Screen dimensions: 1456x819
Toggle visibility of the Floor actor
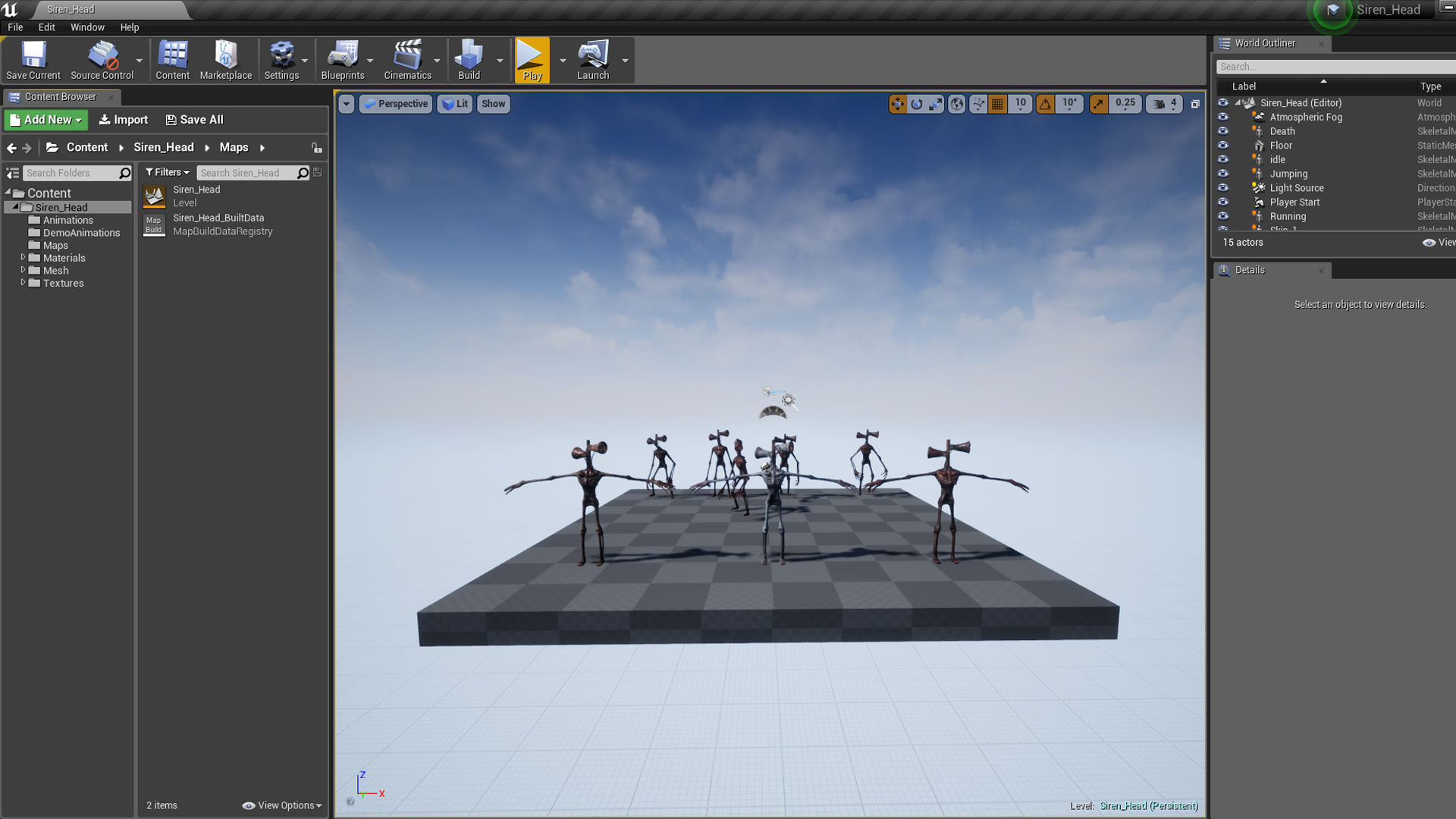1222,145
